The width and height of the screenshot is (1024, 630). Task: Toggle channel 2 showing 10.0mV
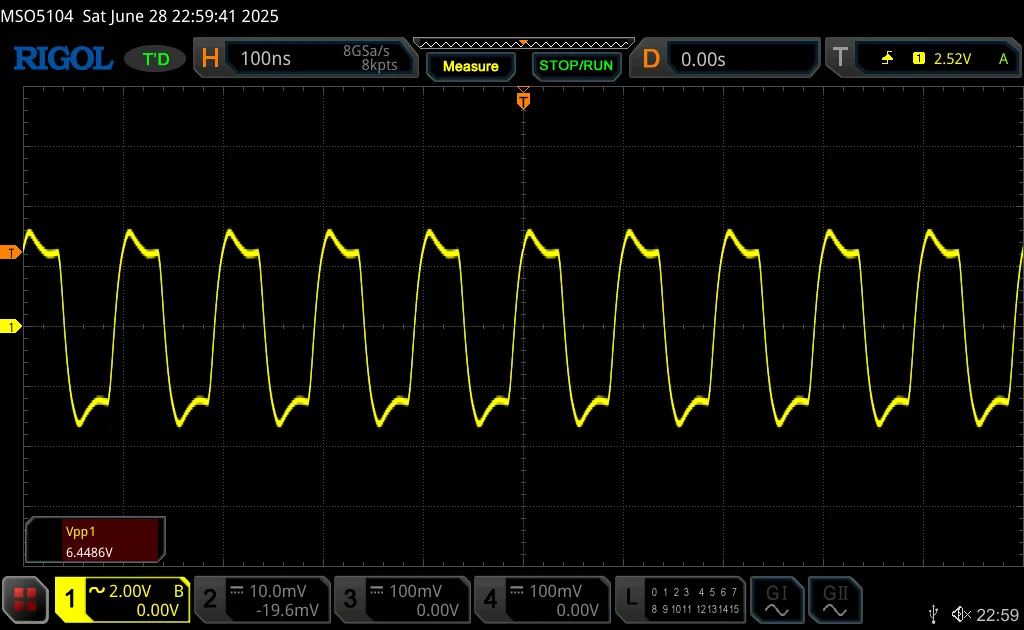click(x=263, y=600)
